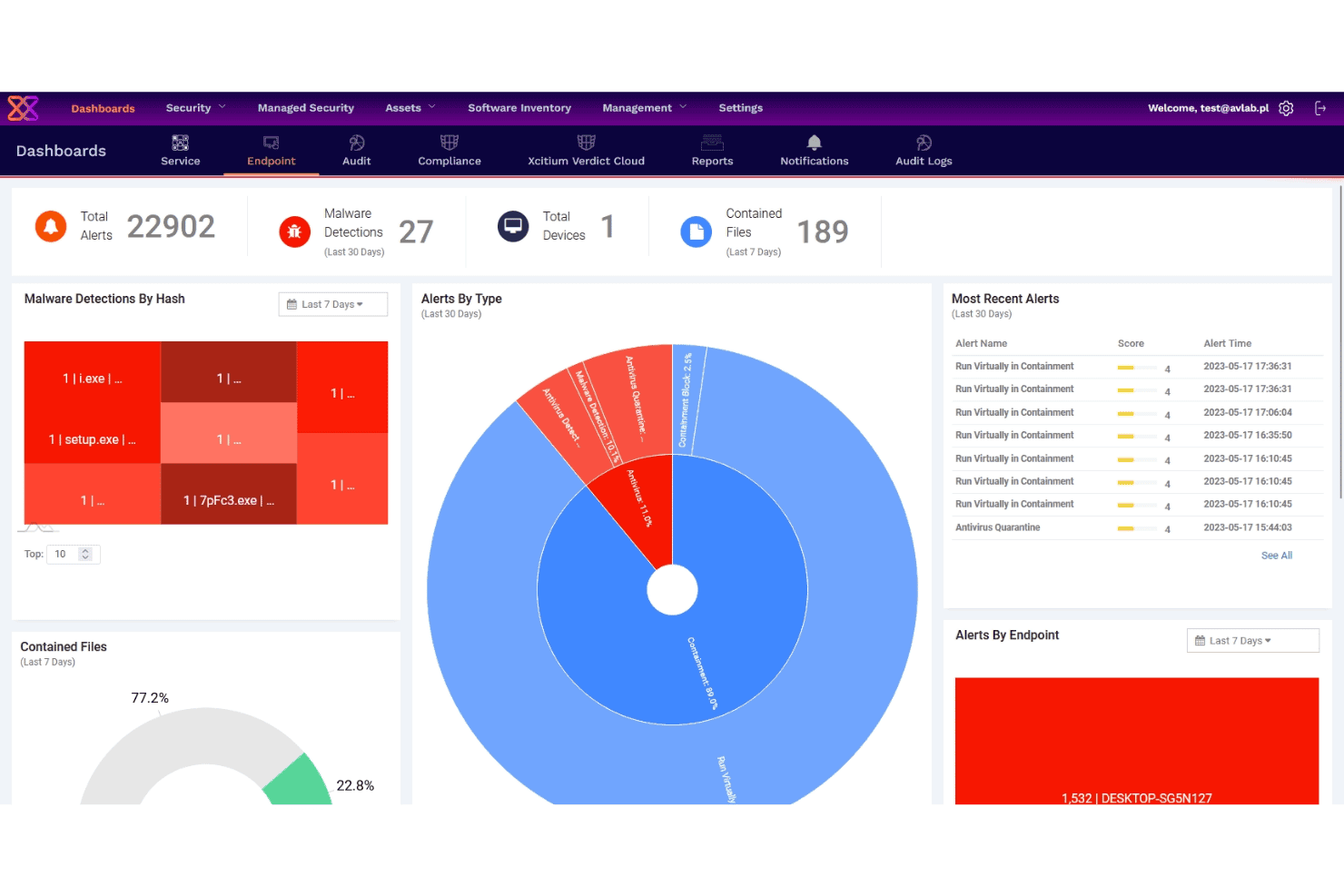Click the Total Devices monitor icon
This screenshot has width=1344, height=896.
coord(513,226)
